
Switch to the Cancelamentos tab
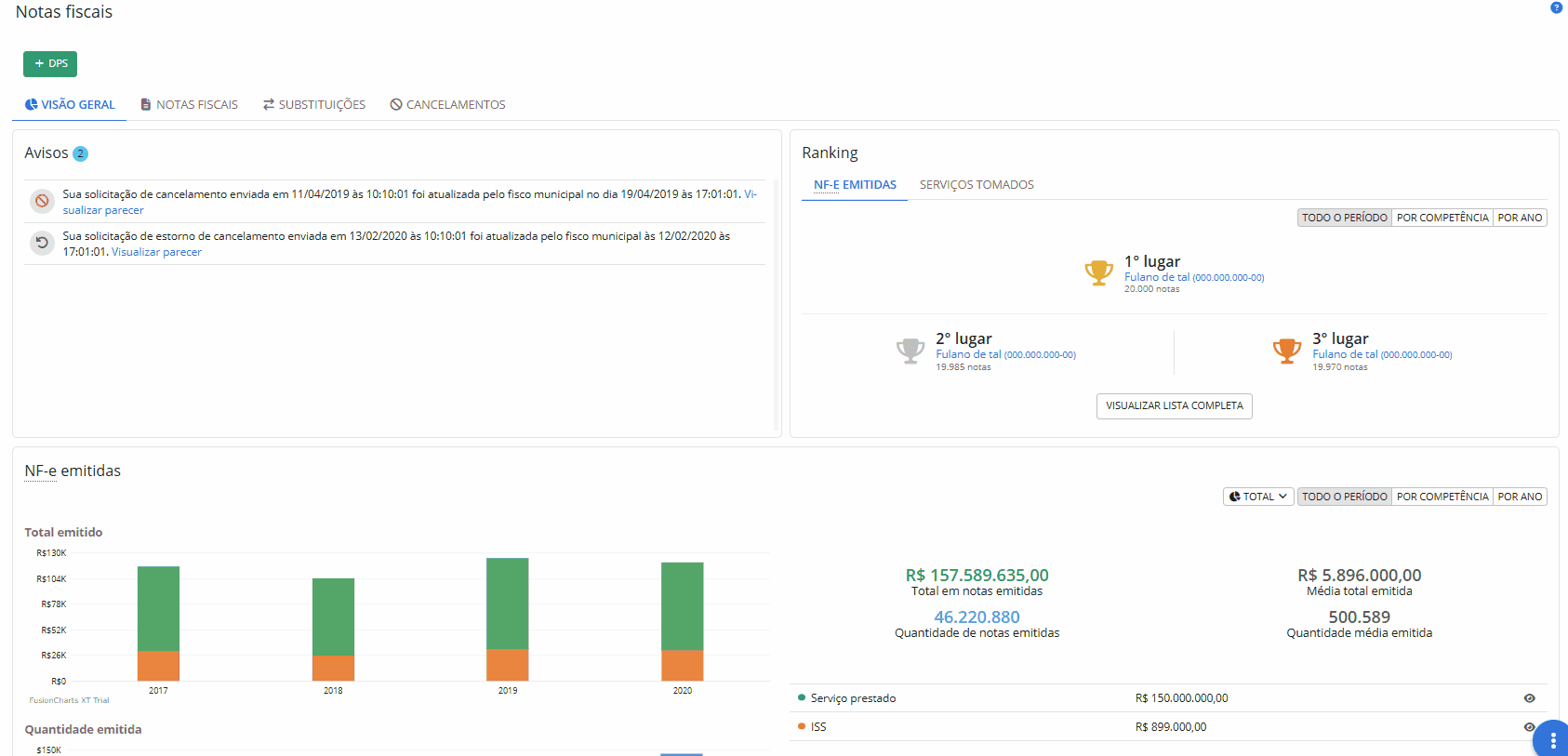[x=447, y=105]
